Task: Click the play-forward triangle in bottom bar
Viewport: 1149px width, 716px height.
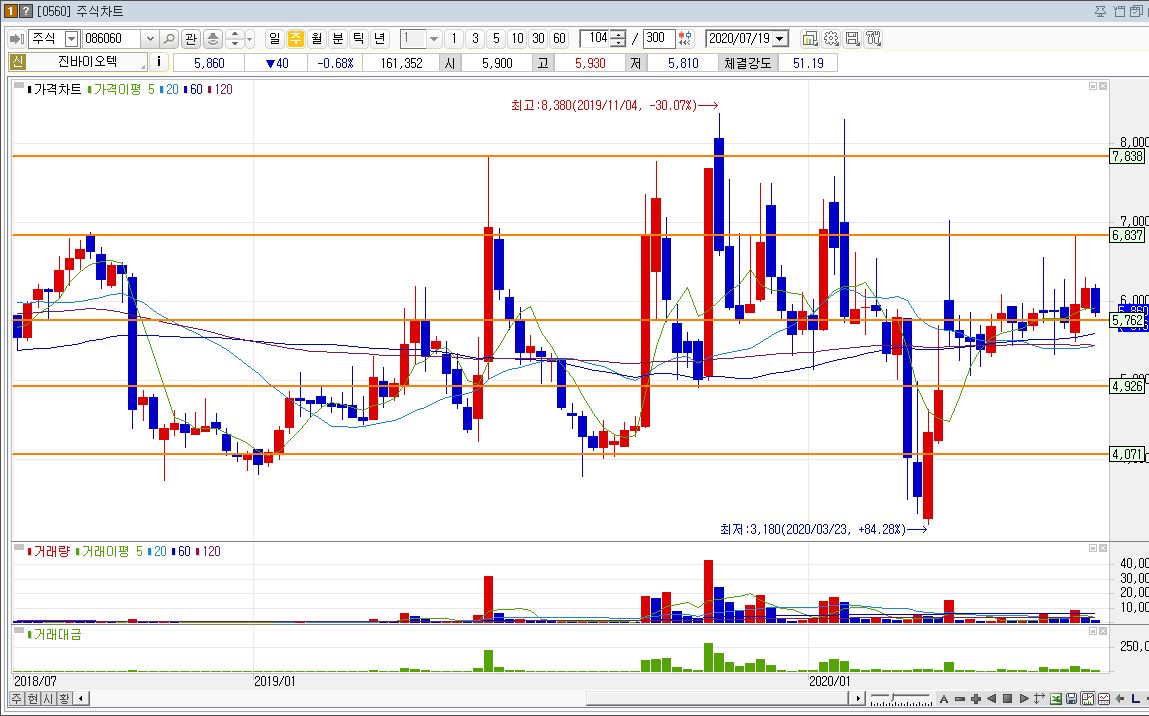Action: point(1024,699)
